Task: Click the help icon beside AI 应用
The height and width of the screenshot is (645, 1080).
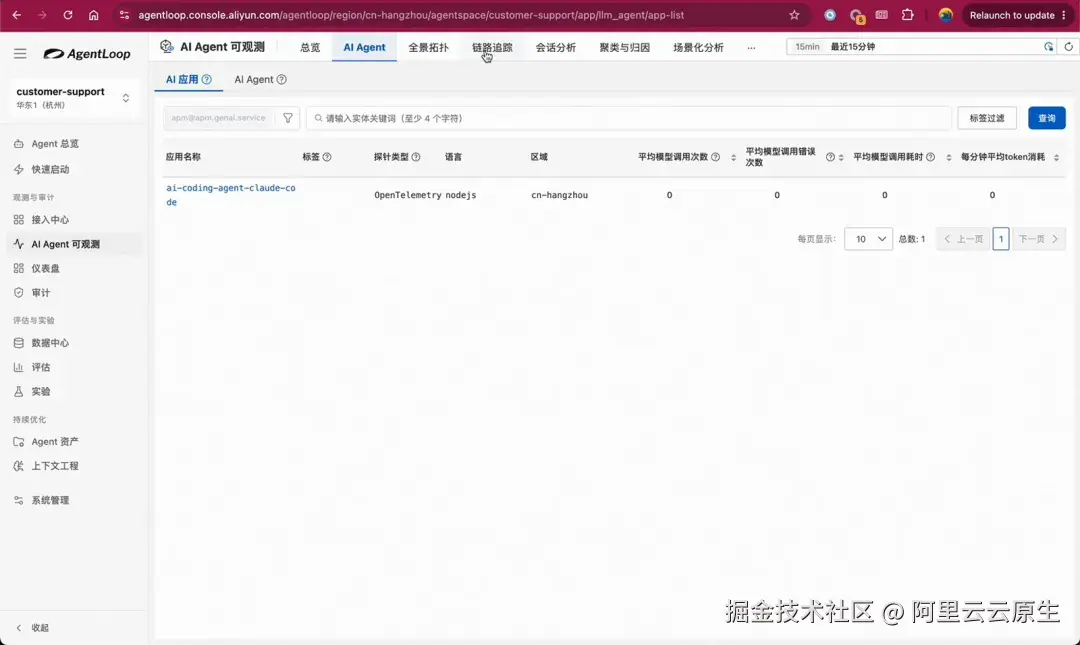Action: pos(206,79)
